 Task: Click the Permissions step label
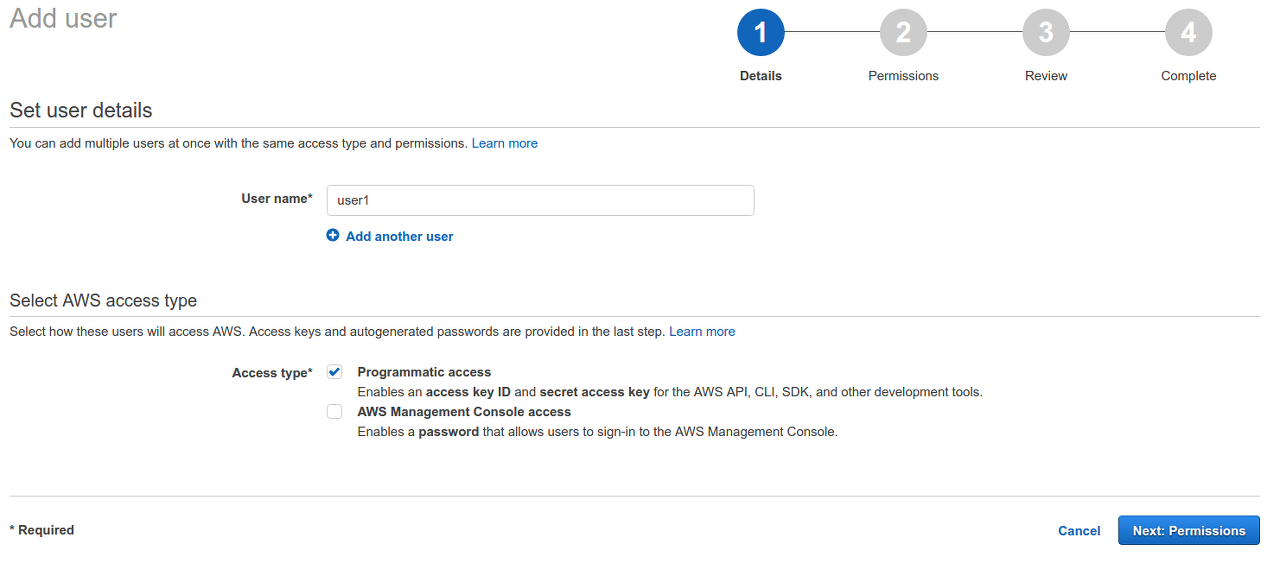903,76
